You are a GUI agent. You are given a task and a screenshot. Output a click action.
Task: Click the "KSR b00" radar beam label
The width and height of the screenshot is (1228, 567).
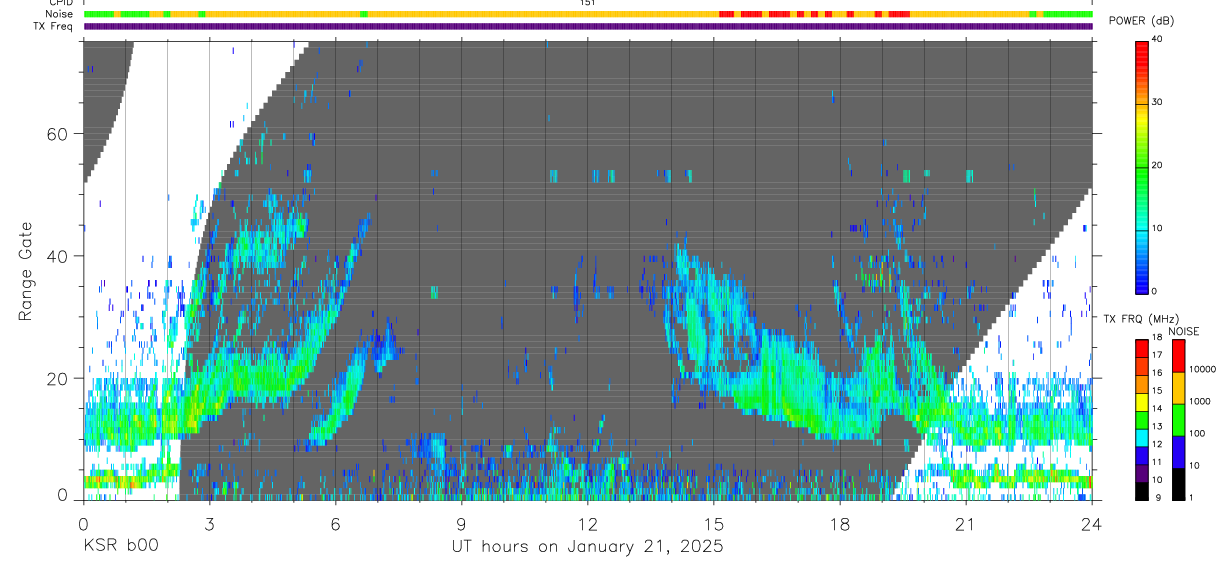120,547
